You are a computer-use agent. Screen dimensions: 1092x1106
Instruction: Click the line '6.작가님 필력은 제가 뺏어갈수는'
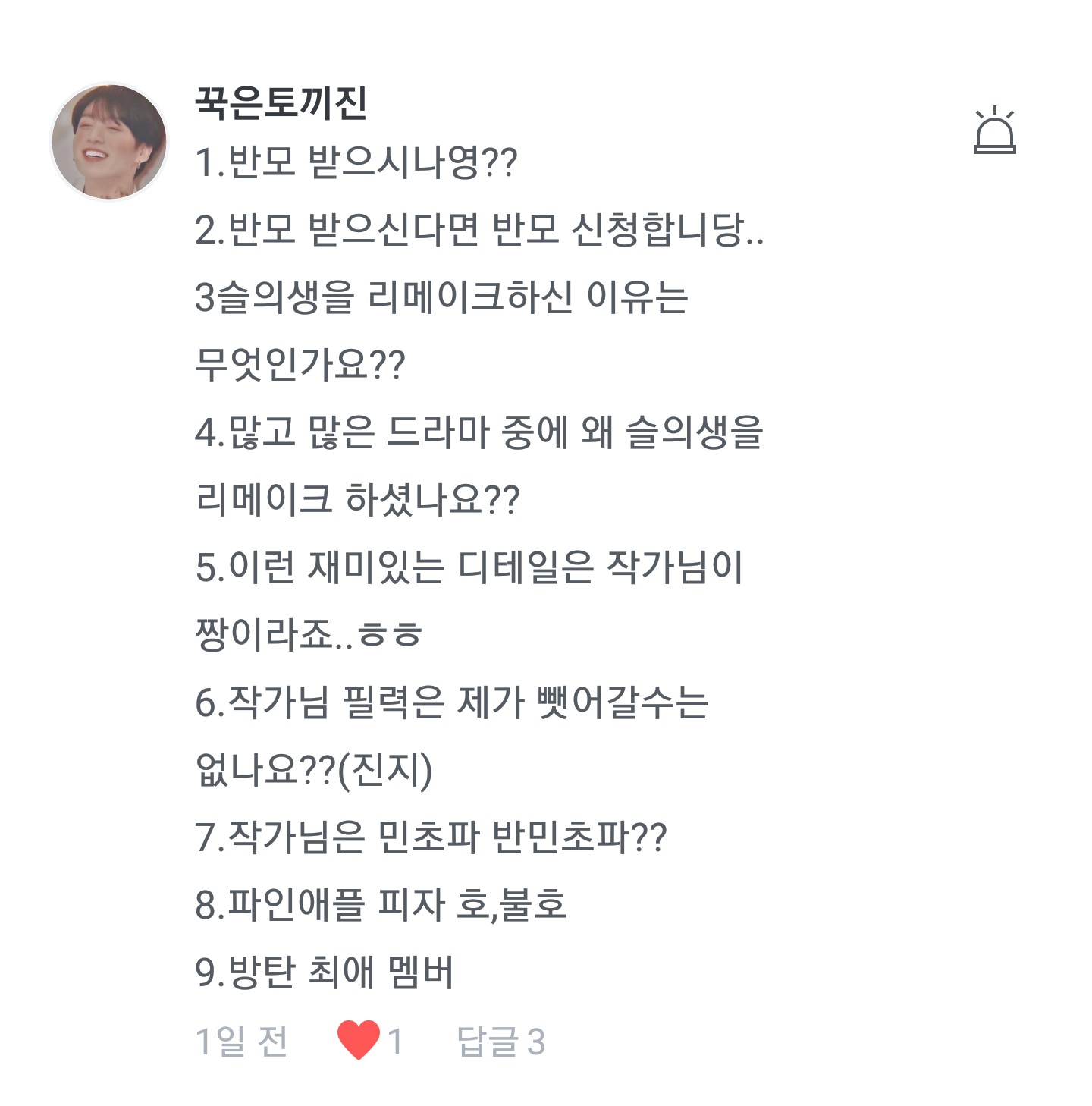(452, 702)
